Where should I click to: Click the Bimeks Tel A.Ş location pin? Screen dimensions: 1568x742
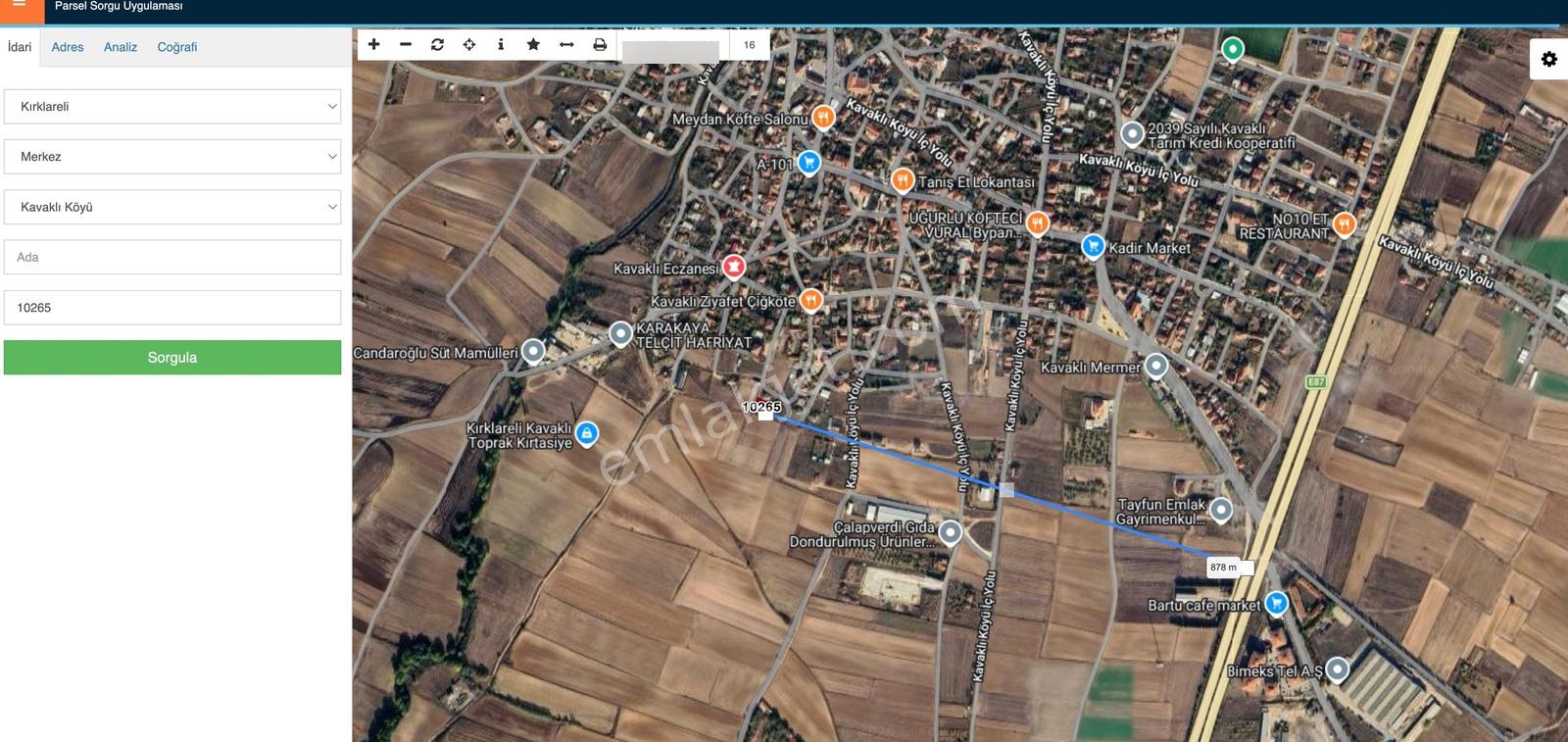tap(1337, 669)
